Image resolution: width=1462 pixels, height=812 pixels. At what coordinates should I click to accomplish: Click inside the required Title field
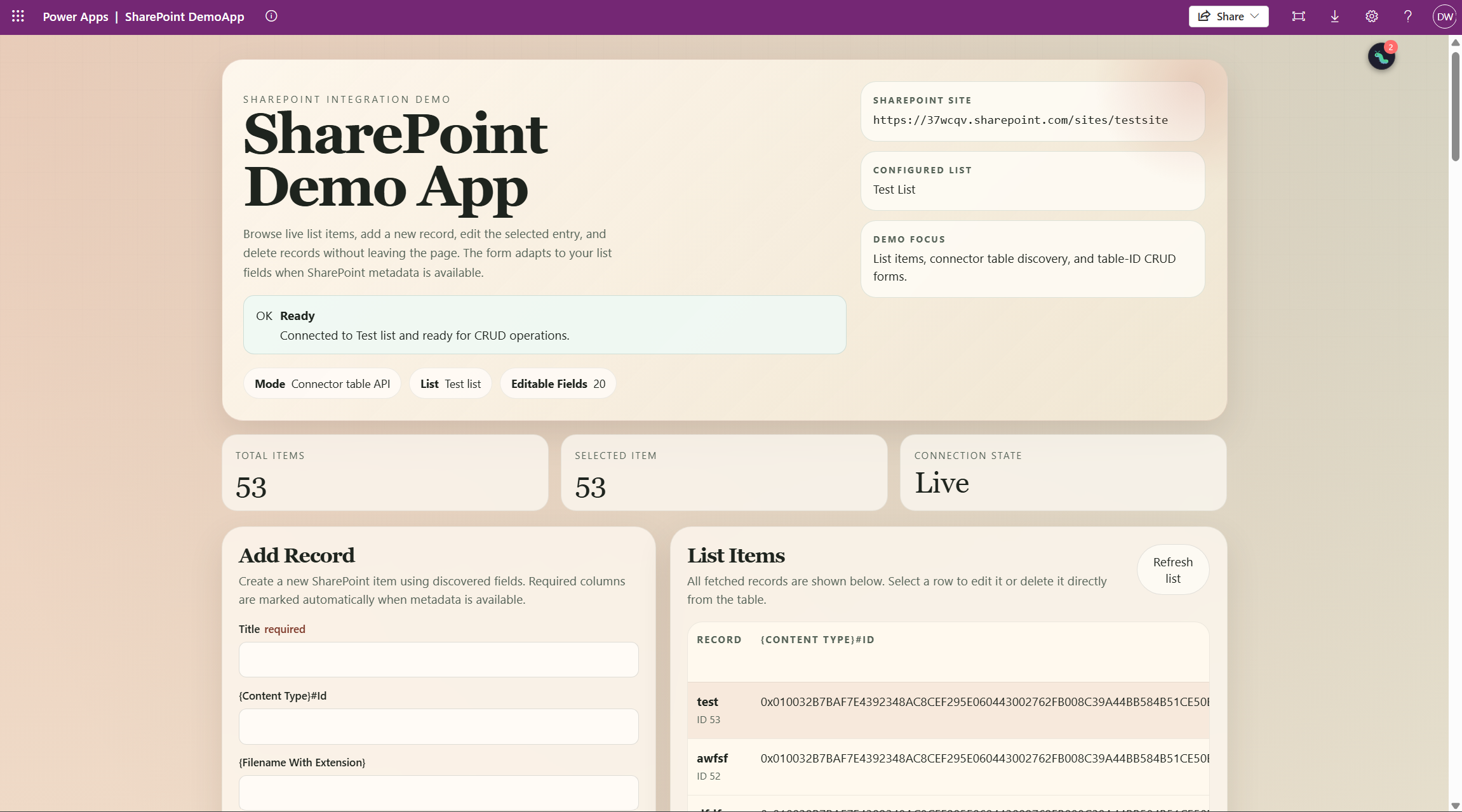point(438,660)
